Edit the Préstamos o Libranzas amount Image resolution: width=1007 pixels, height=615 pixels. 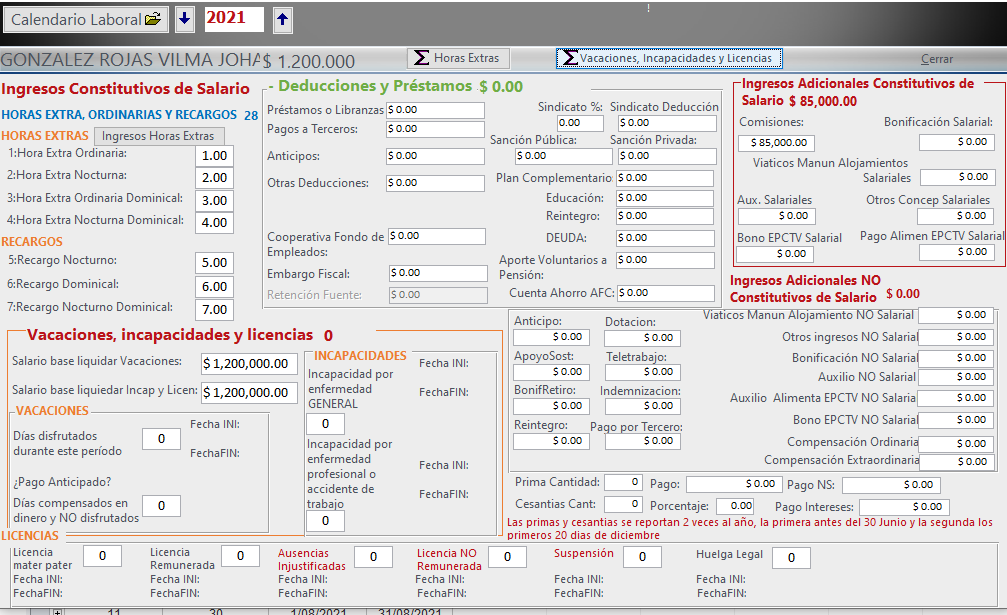tap(435, 110)
